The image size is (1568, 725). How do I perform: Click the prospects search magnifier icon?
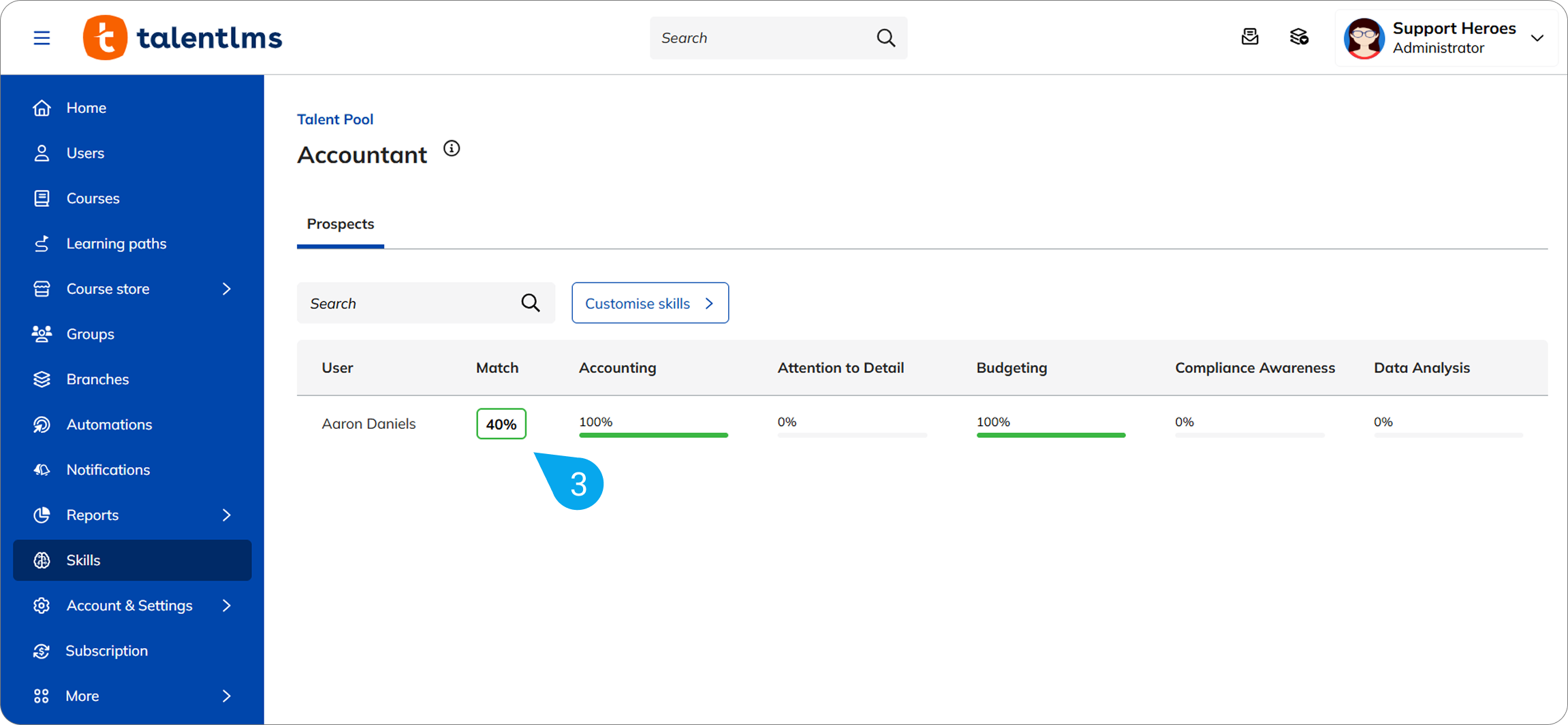pos(530,303)
